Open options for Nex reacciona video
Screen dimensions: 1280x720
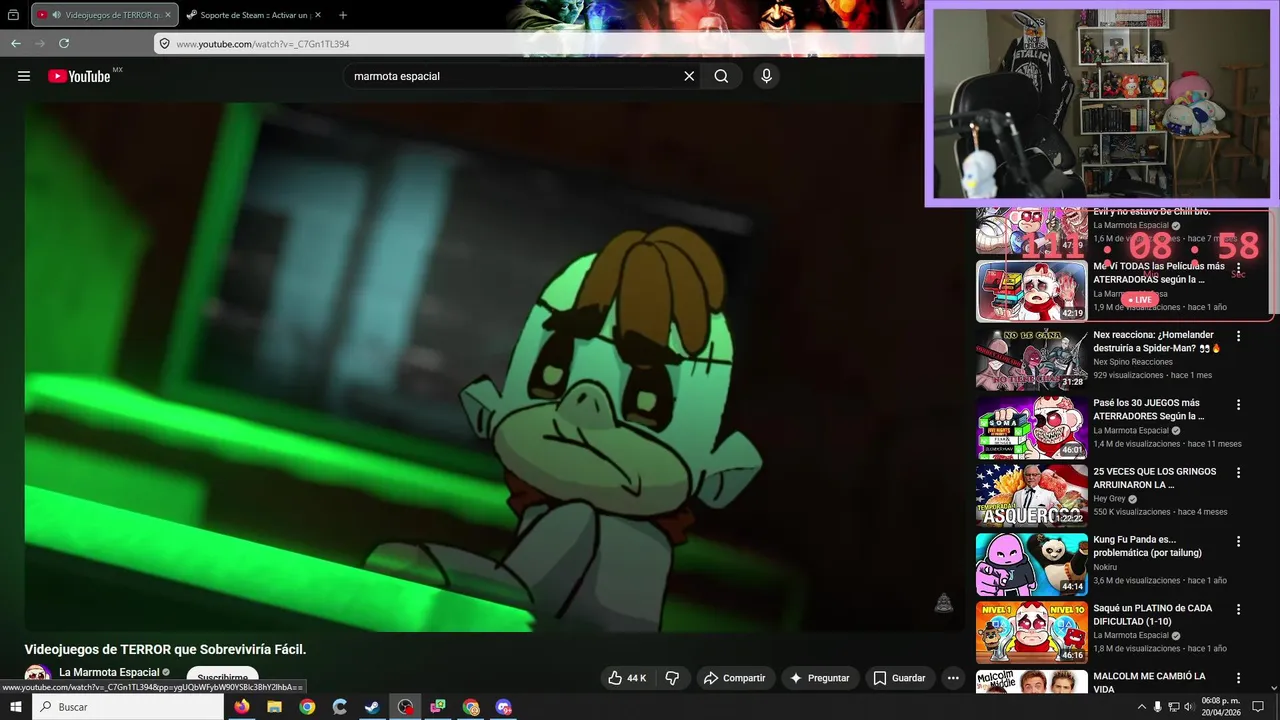click(1238, 336)
